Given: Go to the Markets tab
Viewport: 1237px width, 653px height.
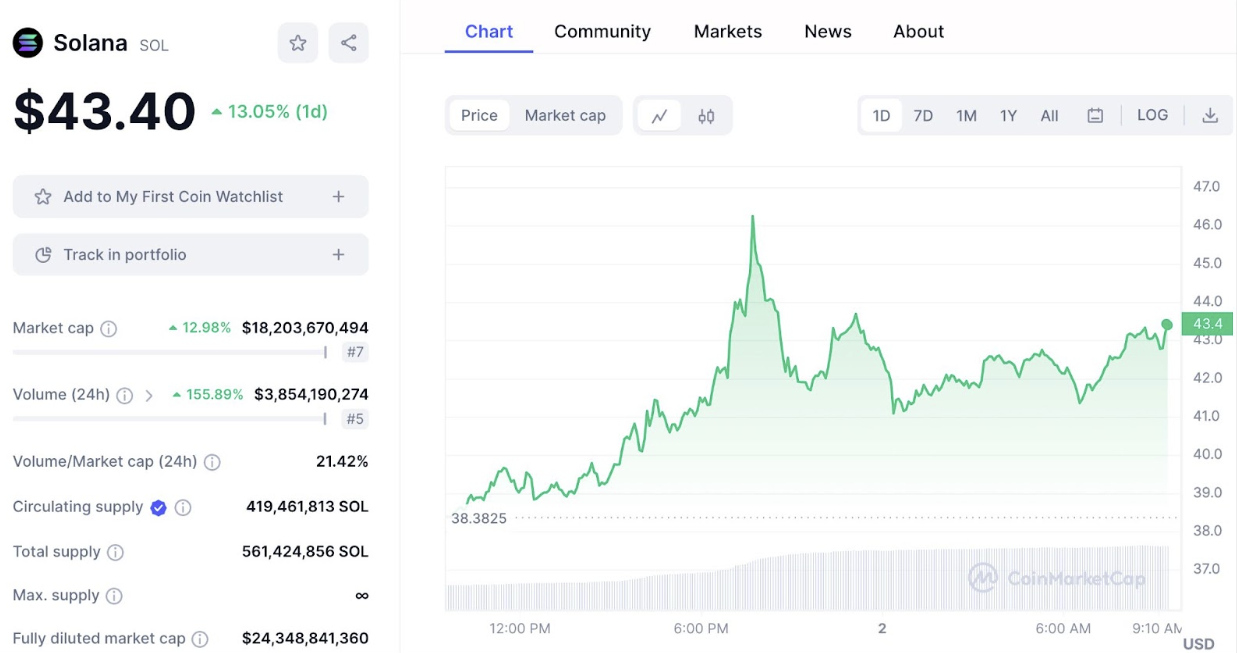Looking at the screenshot, I should (x=727, y=32).
